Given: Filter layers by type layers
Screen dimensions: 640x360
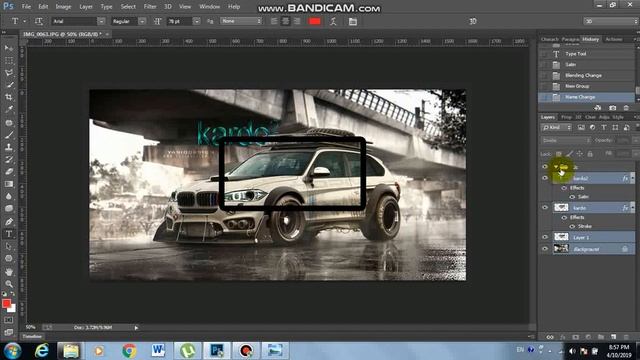Looking at the screenshot, I should tap(604, 128).
